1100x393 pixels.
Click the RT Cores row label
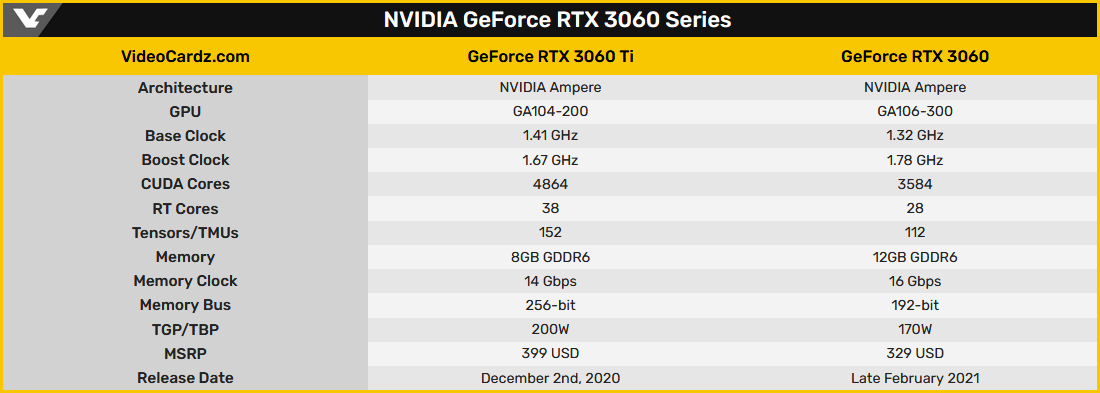[x=185, y=208]
